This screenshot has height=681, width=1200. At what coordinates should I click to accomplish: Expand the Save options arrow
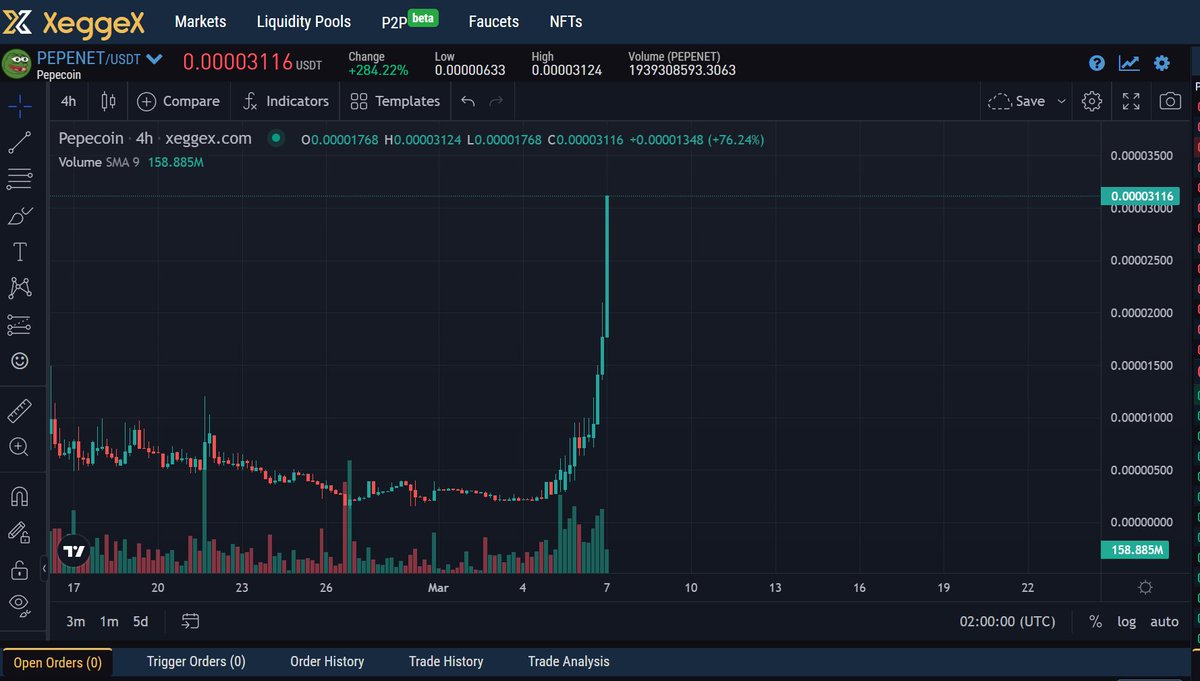[1061, 101]
